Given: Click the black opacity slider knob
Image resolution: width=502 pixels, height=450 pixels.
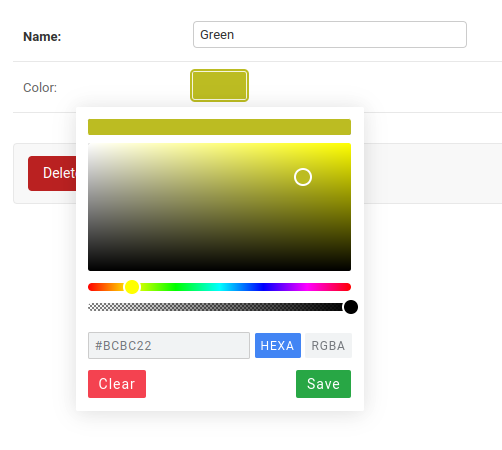Looking at the screenshot, I should [351, 307].
